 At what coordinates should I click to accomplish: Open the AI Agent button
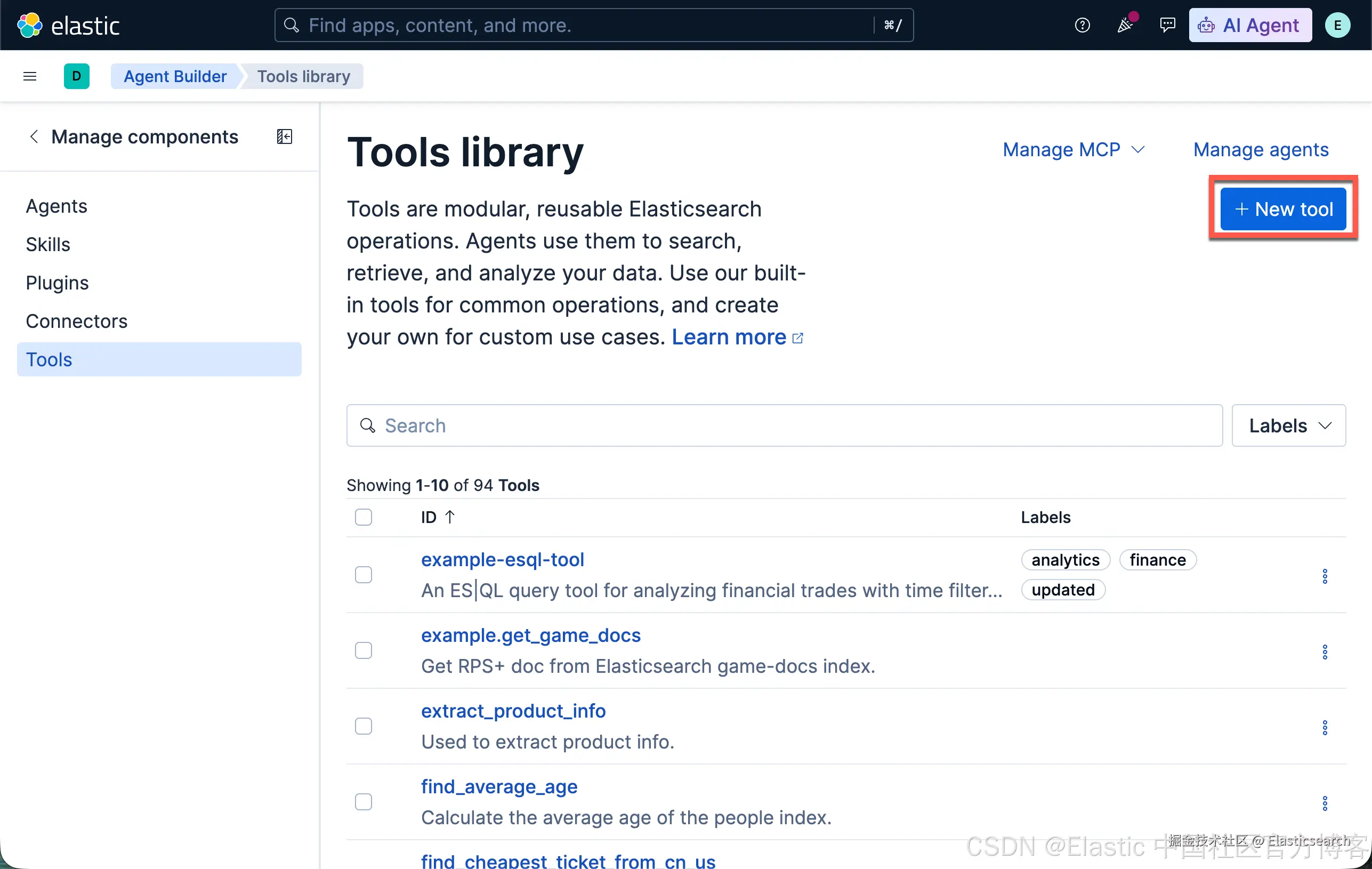pos(1250,25)
